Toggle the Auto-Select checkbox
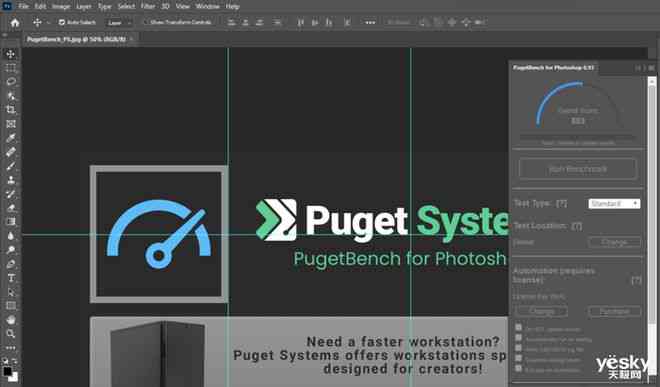 pos(61,22)
